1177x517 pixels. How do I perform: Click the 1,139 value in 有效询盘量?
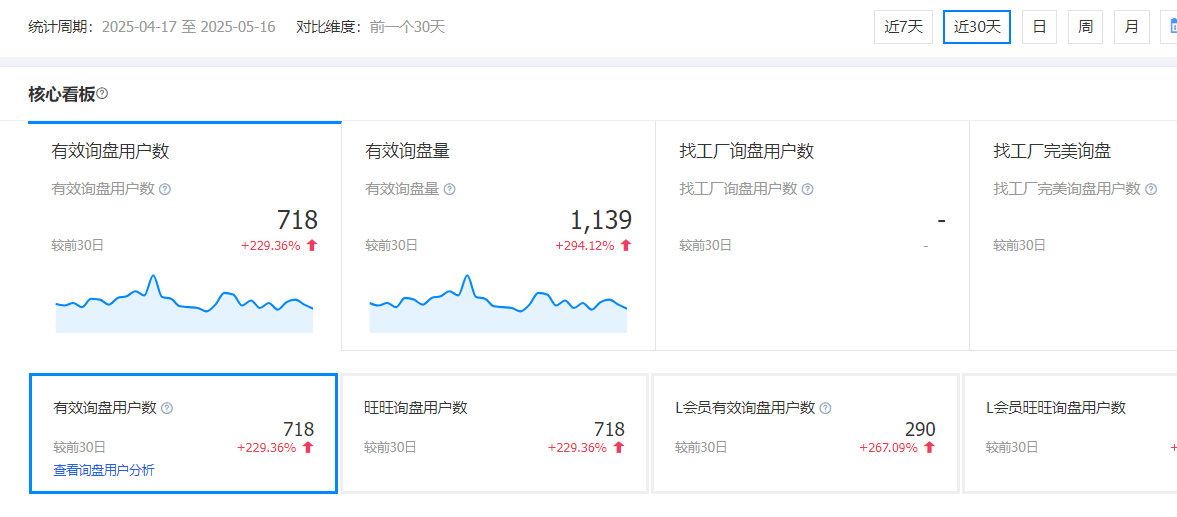[601, 221]
